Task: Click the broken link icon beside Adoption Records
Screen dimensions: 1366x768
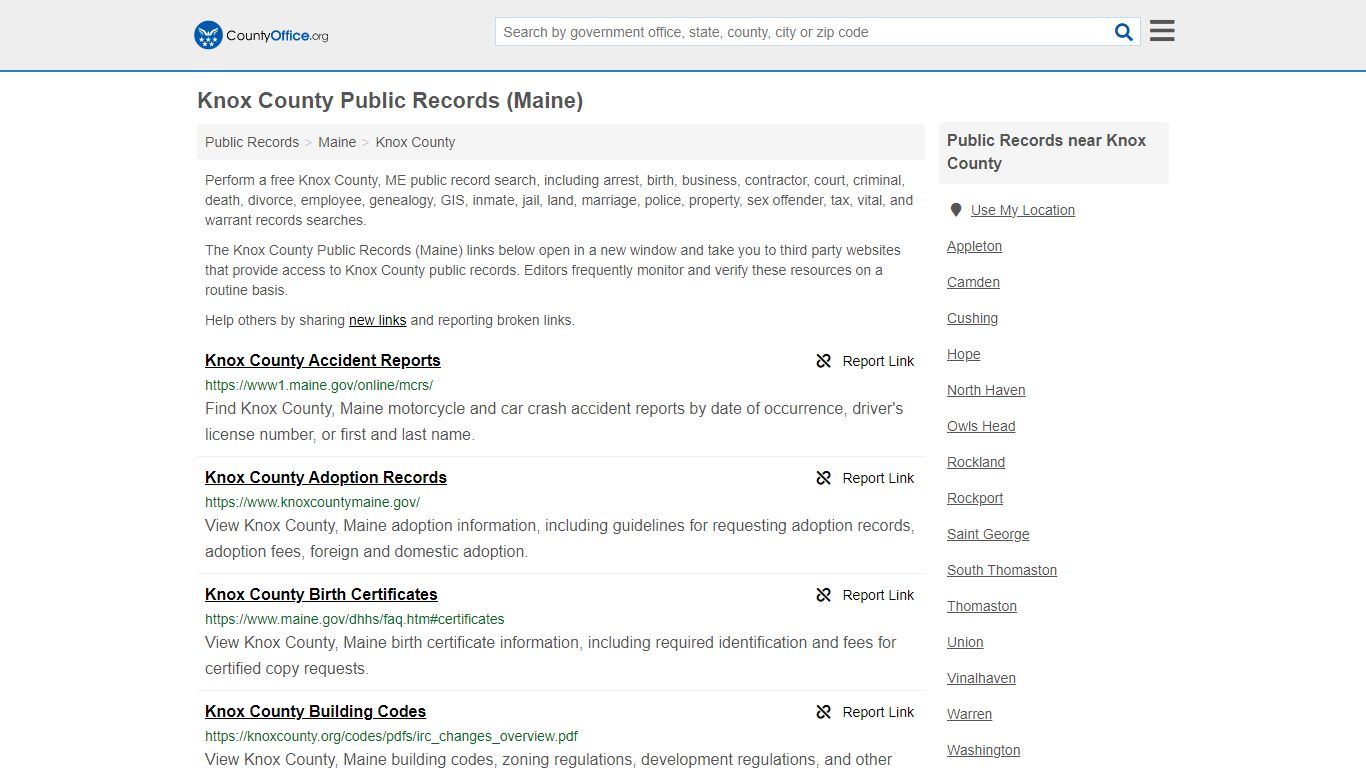Action: point(823,478)
